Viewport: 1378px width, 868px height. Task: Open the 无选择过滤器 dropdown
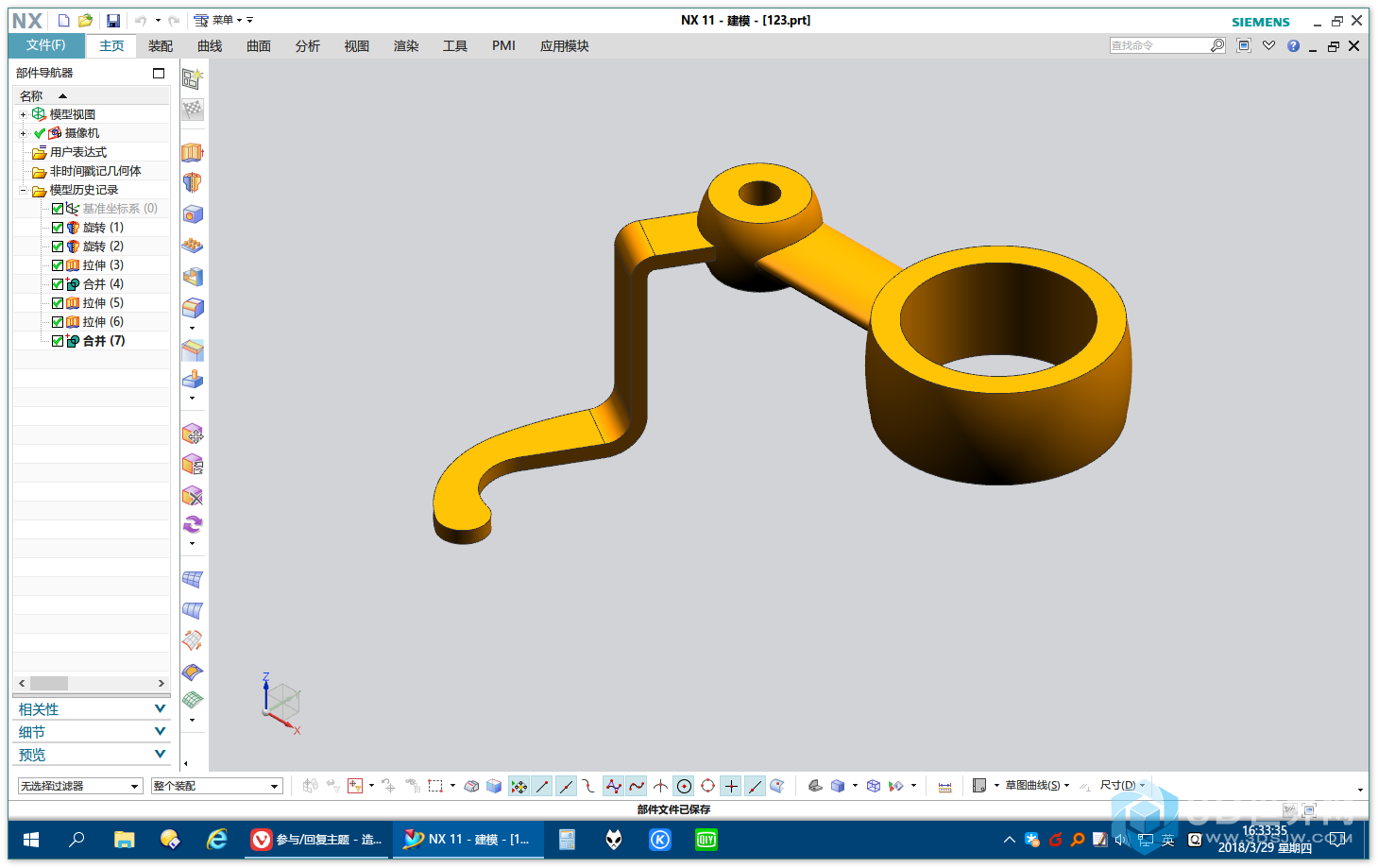click(80, 786)
